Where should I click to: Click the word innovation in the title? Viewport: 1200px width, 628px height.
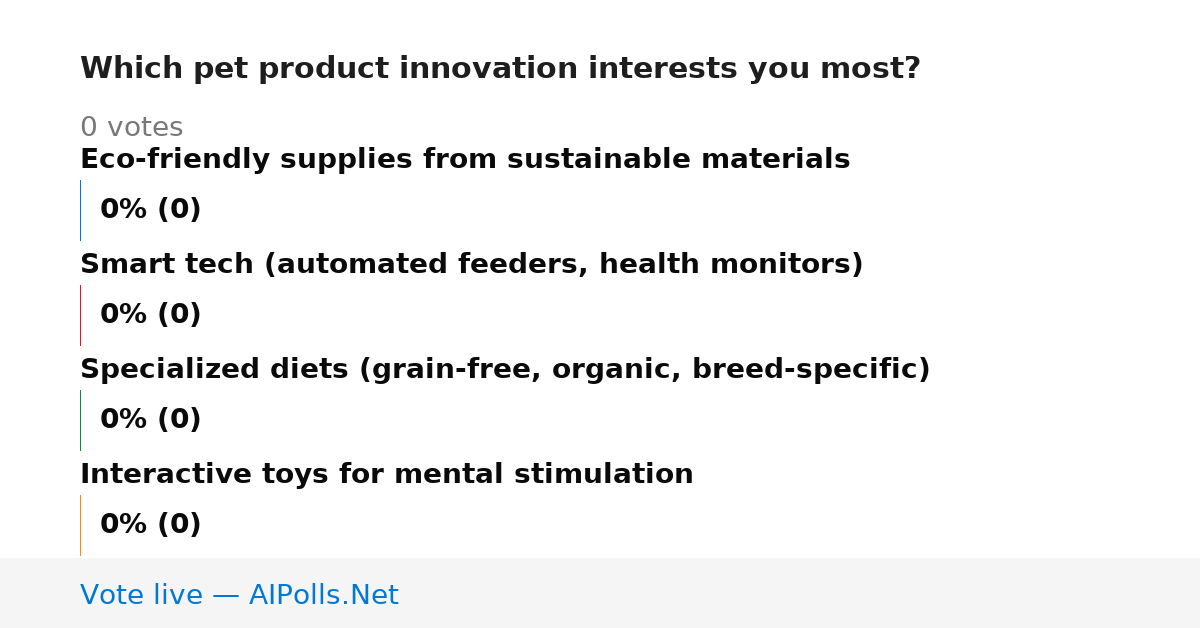point(488,69)
